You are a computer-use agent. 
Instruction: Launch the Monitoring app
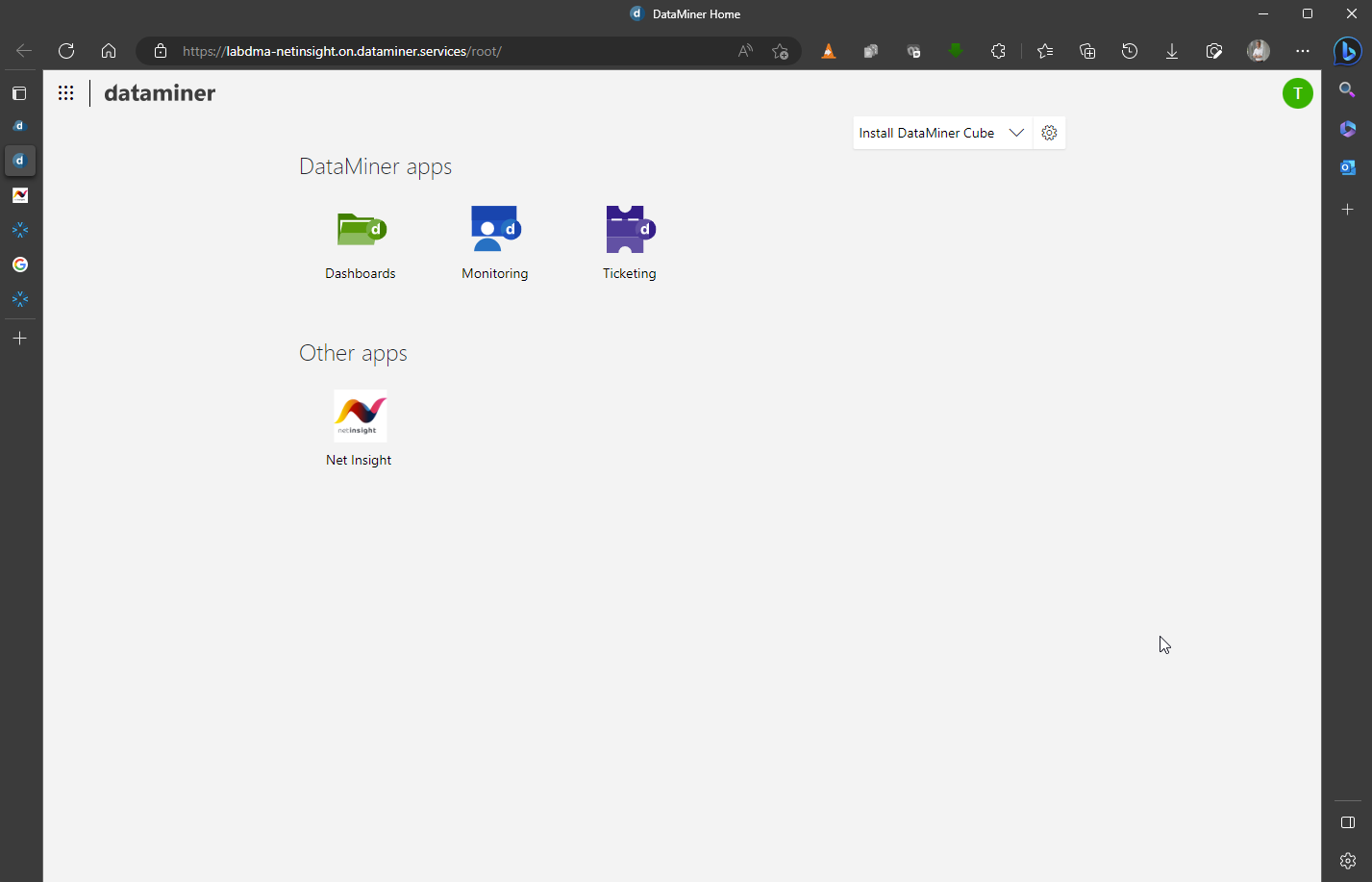tap(495, 243)
